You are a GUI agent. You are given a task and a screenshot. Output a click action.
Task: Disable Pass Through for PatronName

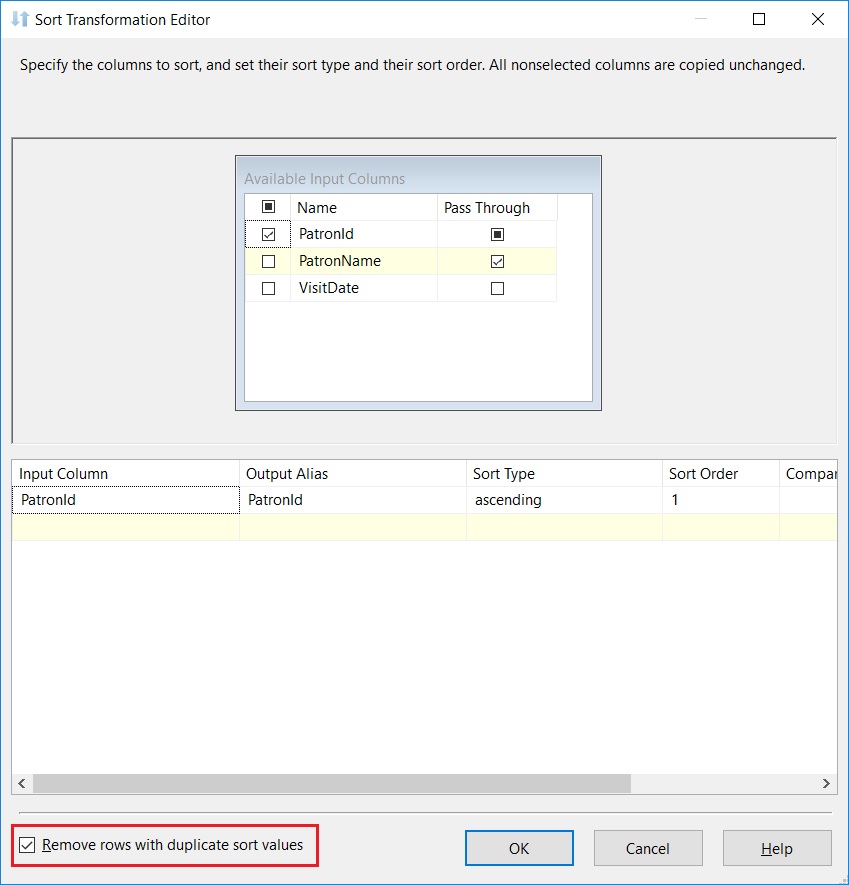coord(496,260)
